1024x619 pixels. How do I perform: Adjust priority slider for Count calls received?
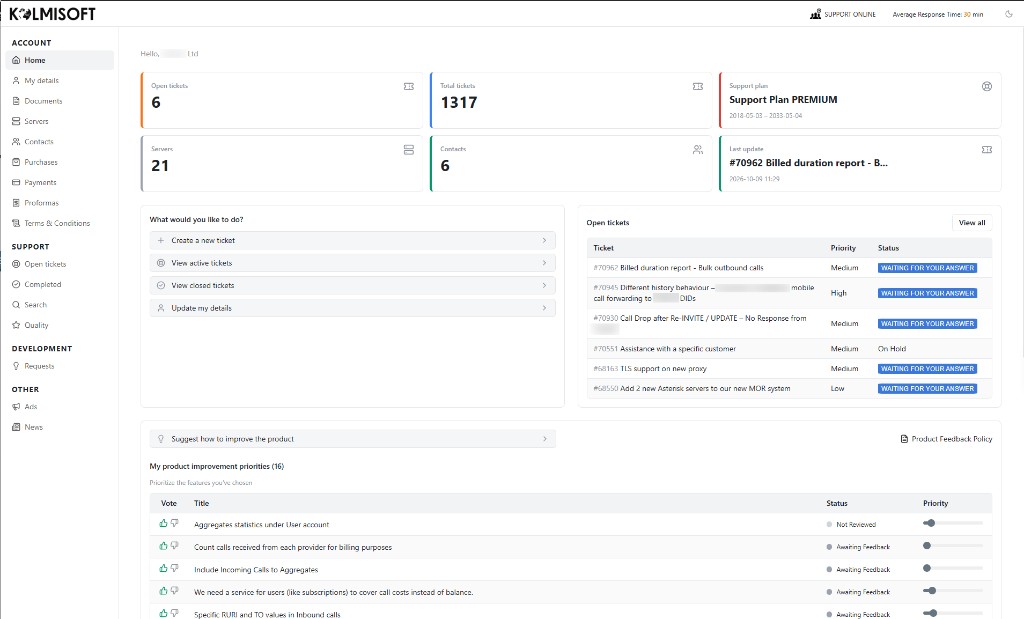tap(953, 545)
